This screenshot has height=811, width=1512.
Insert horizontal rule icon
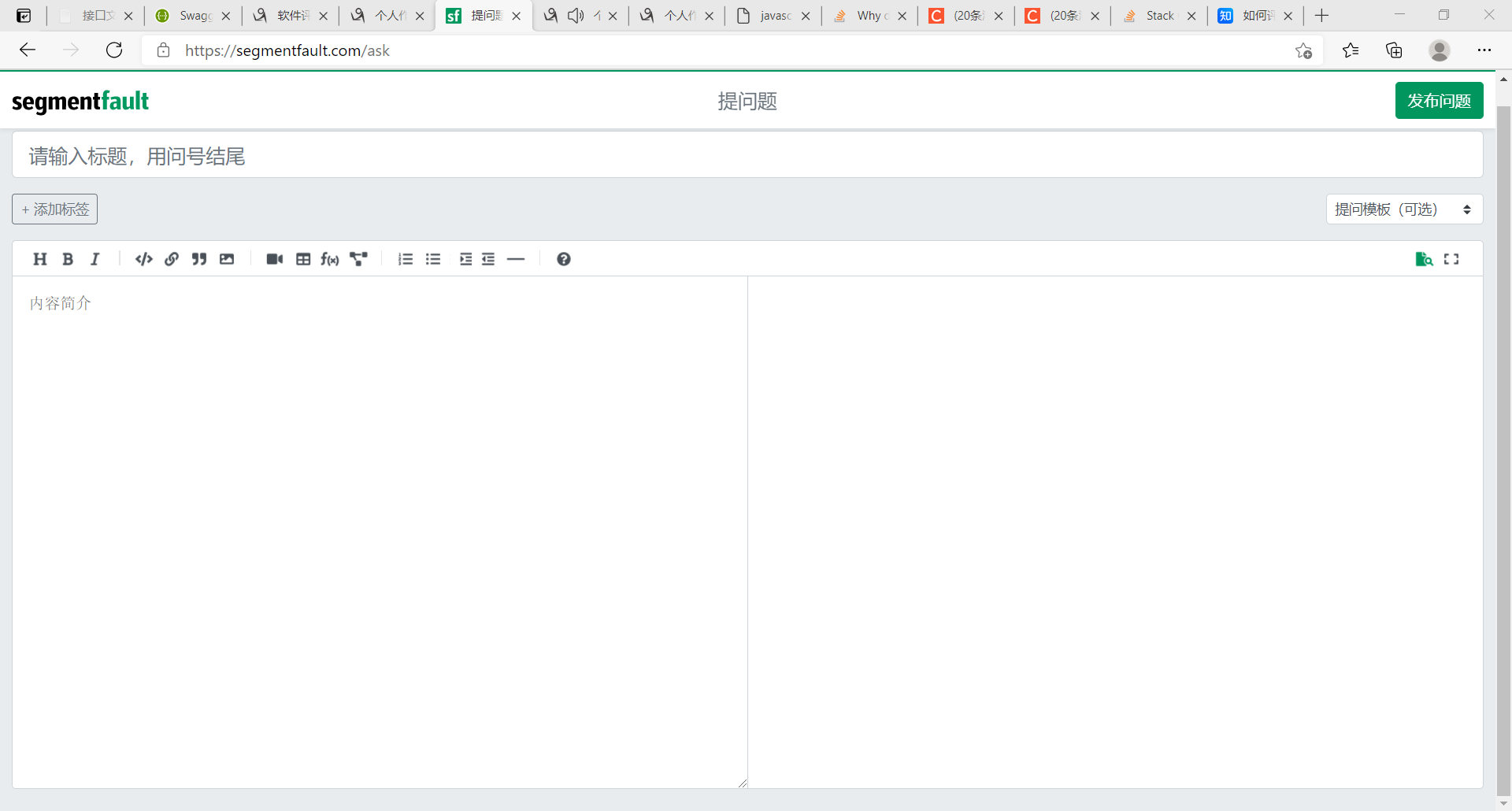(516, 259)
